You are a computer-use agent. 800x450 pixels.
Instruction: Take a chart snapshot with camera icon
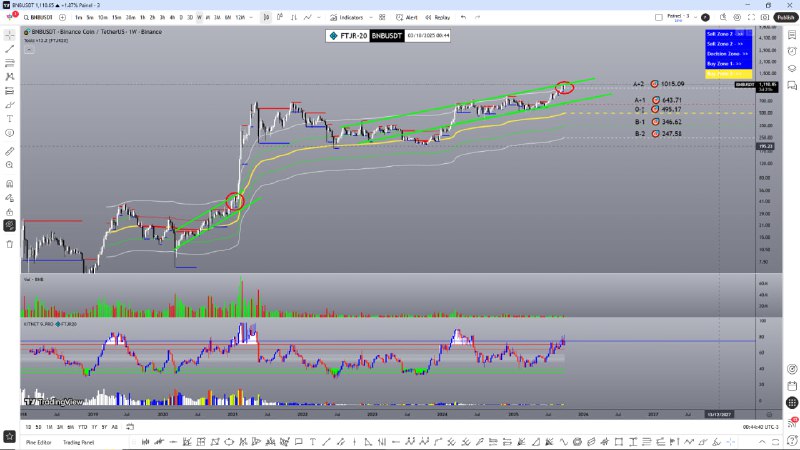tap(765, 17)
